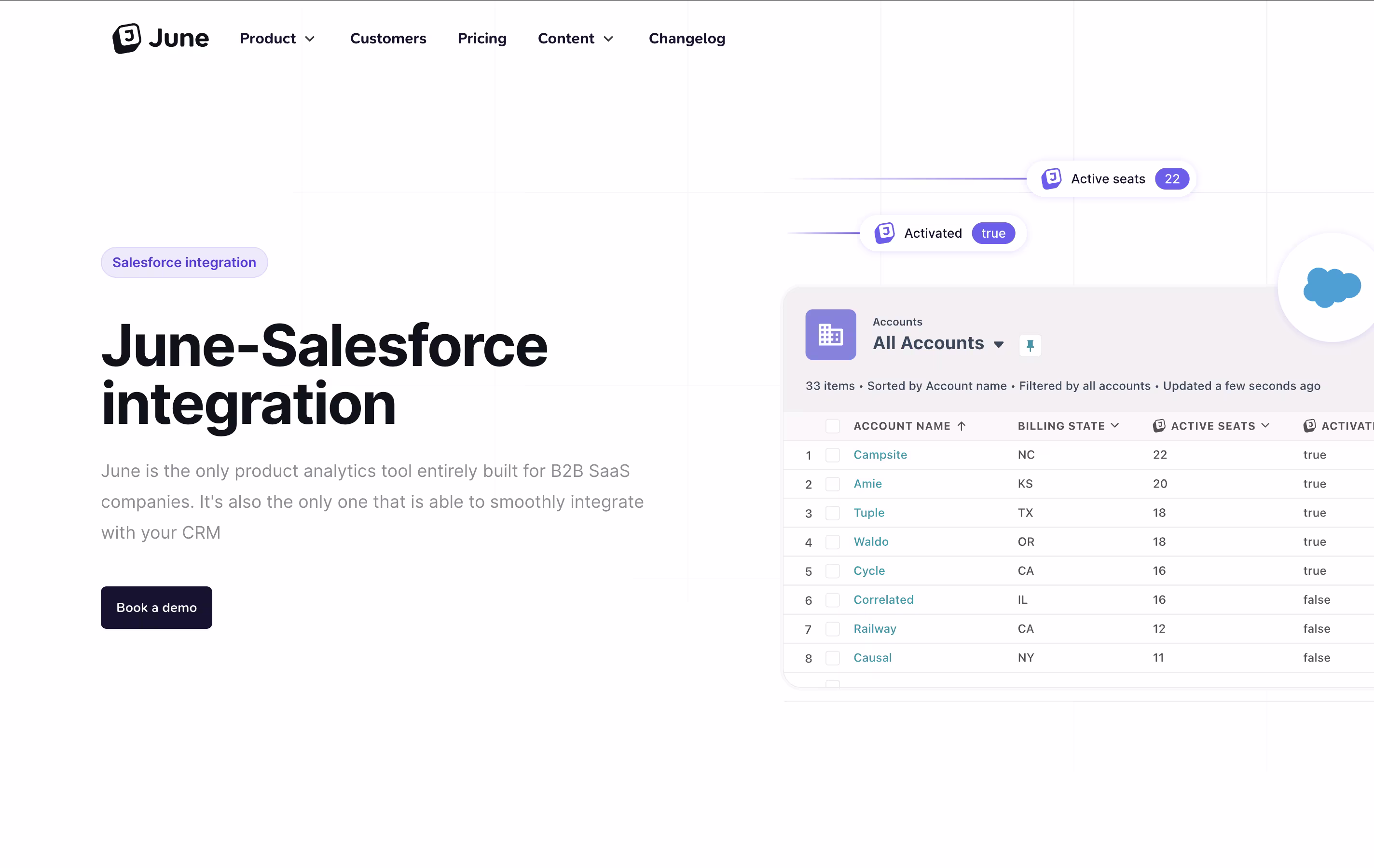1374x868 pixels.
Task: Open the Correlated account link
Action: click(883, 599)
